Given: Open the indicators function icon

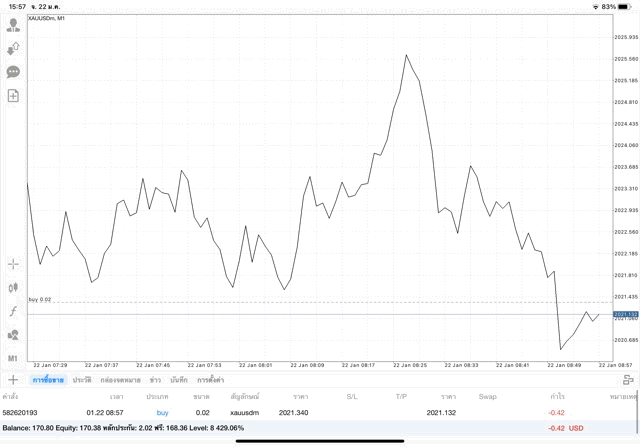Looking at the screenshot, I should [x=13, y=311].
